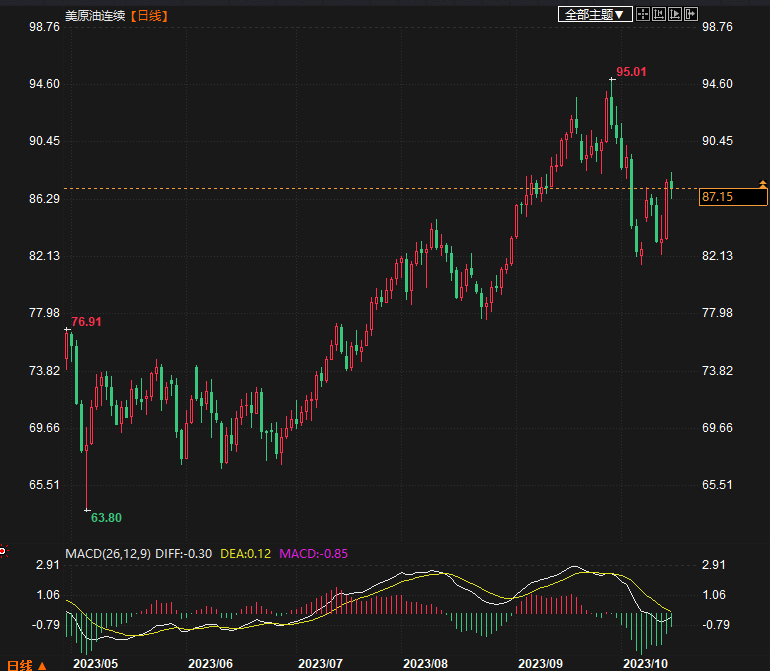This screenshot has height=671, width=770.
Task: Click the white DIFF:-0.30 legend label
Action: click(184, 553)
